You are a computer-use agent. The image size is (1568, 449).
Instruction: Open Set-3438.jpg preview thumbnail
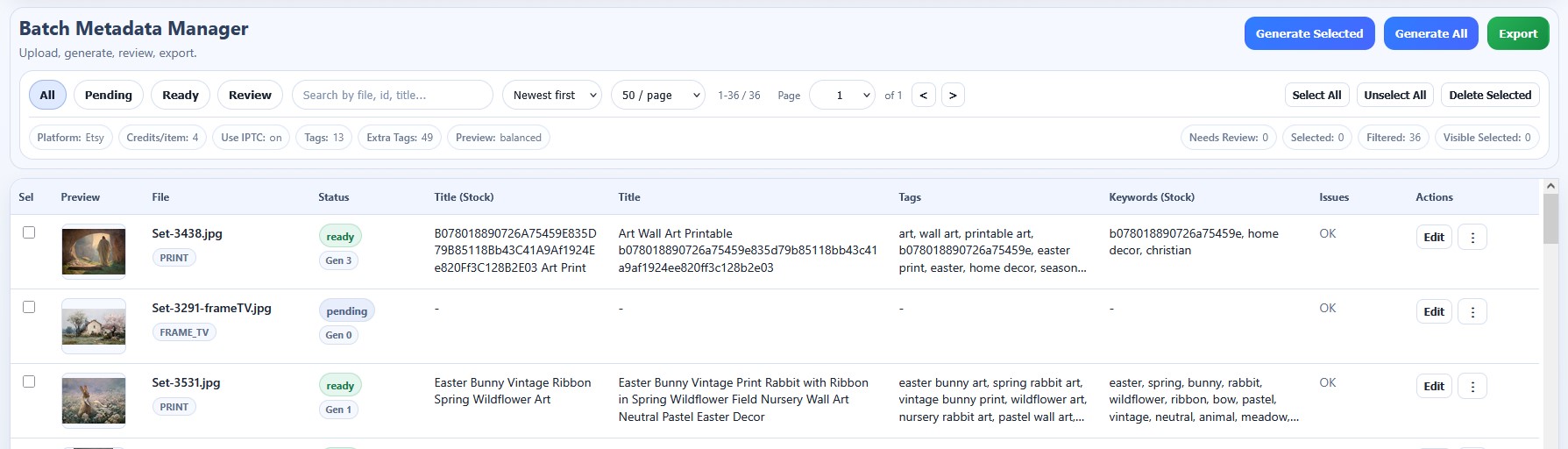94,251
